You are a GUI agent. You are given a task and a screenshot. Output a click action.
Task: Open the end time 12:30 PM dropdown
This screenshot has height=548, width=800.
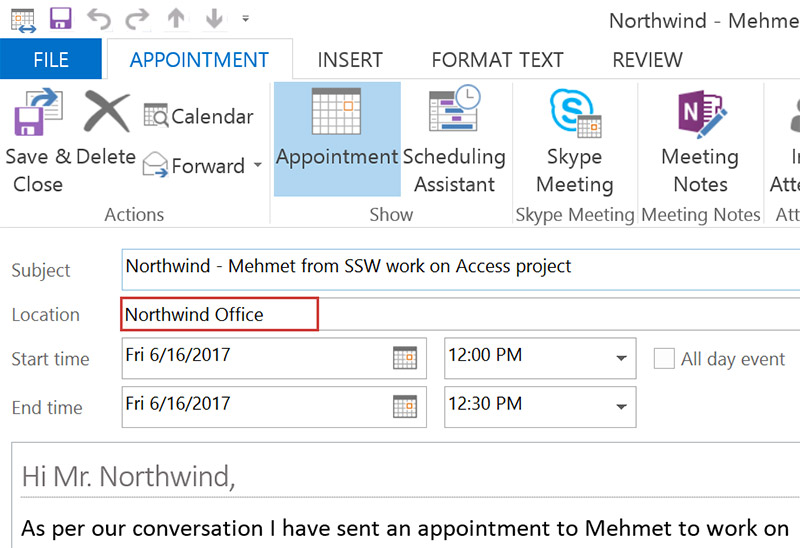(622, 406)
